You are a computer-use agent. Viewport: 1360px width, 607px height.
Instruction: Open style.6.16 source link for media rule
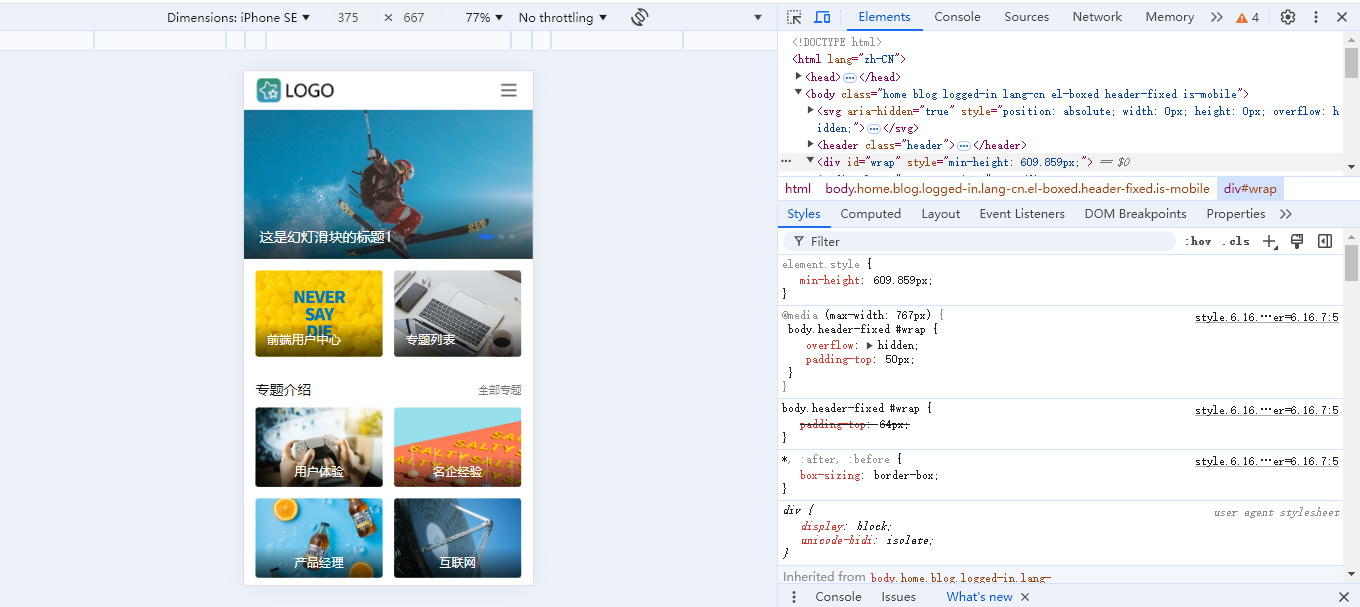pyautogui.click(x=1267, y=318)
